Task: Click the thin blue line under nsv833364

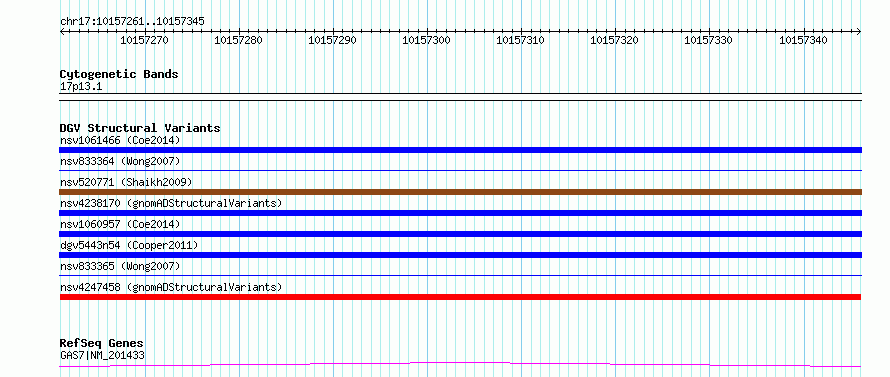Action: click(x=460, y=170)
